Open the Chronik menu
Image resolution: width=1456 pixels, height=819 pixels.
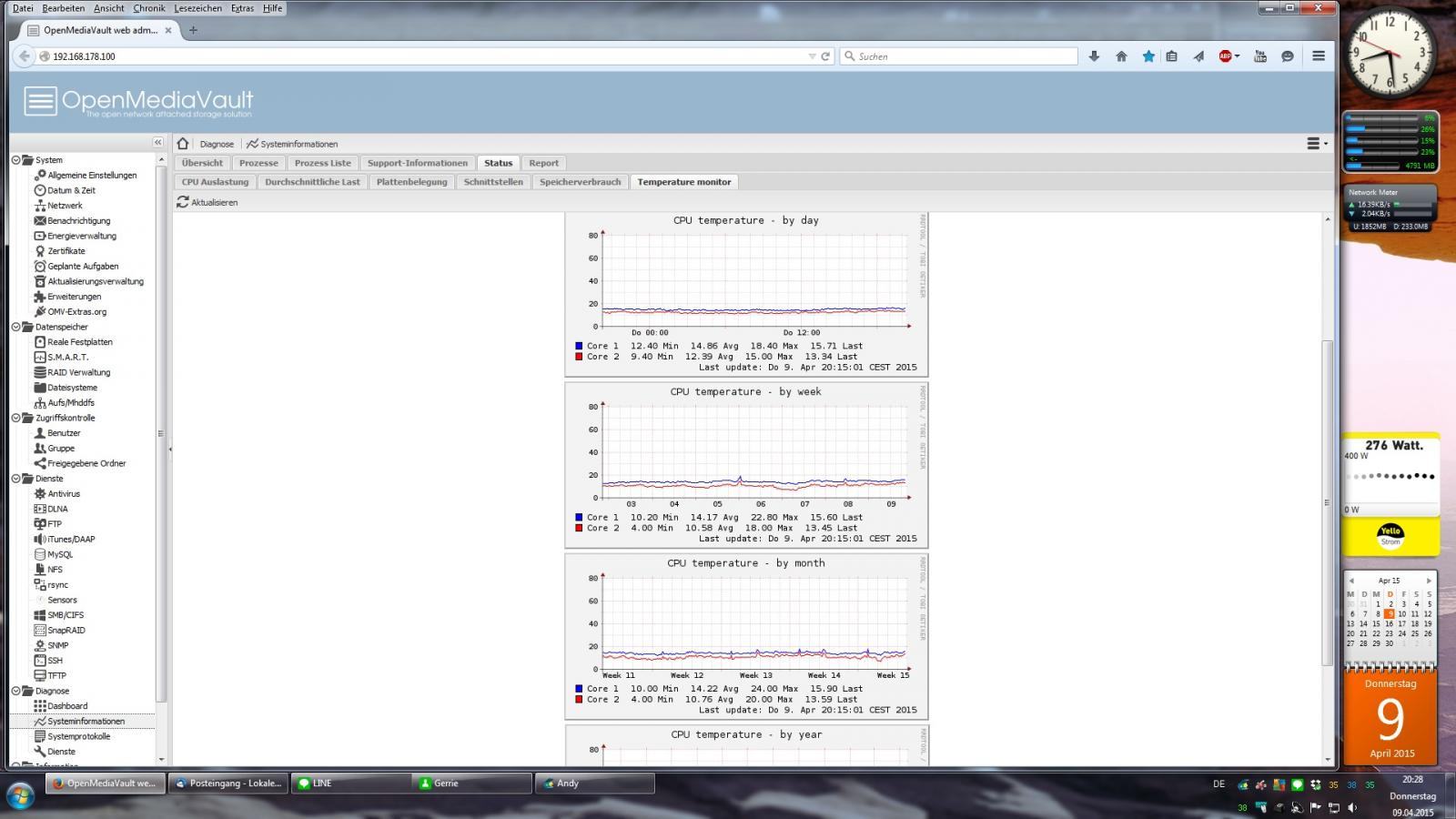point(149,8)
